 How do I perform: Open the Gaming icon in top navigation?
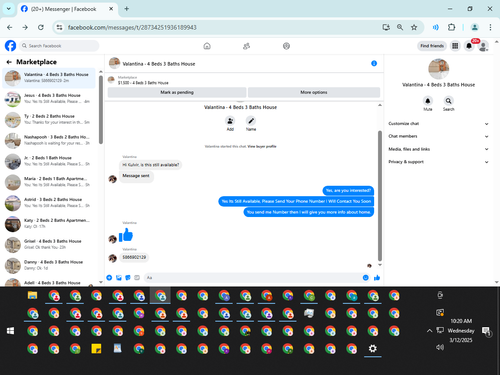pos(286,46)
